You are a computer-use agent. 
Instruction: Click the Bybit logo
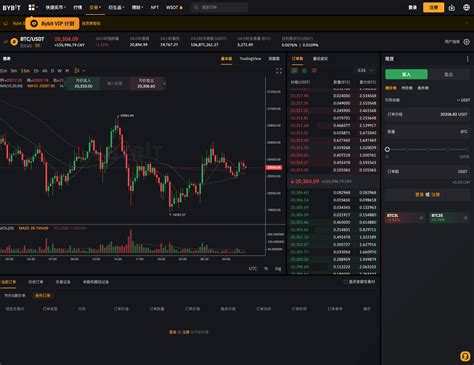(x=11, y=7)
